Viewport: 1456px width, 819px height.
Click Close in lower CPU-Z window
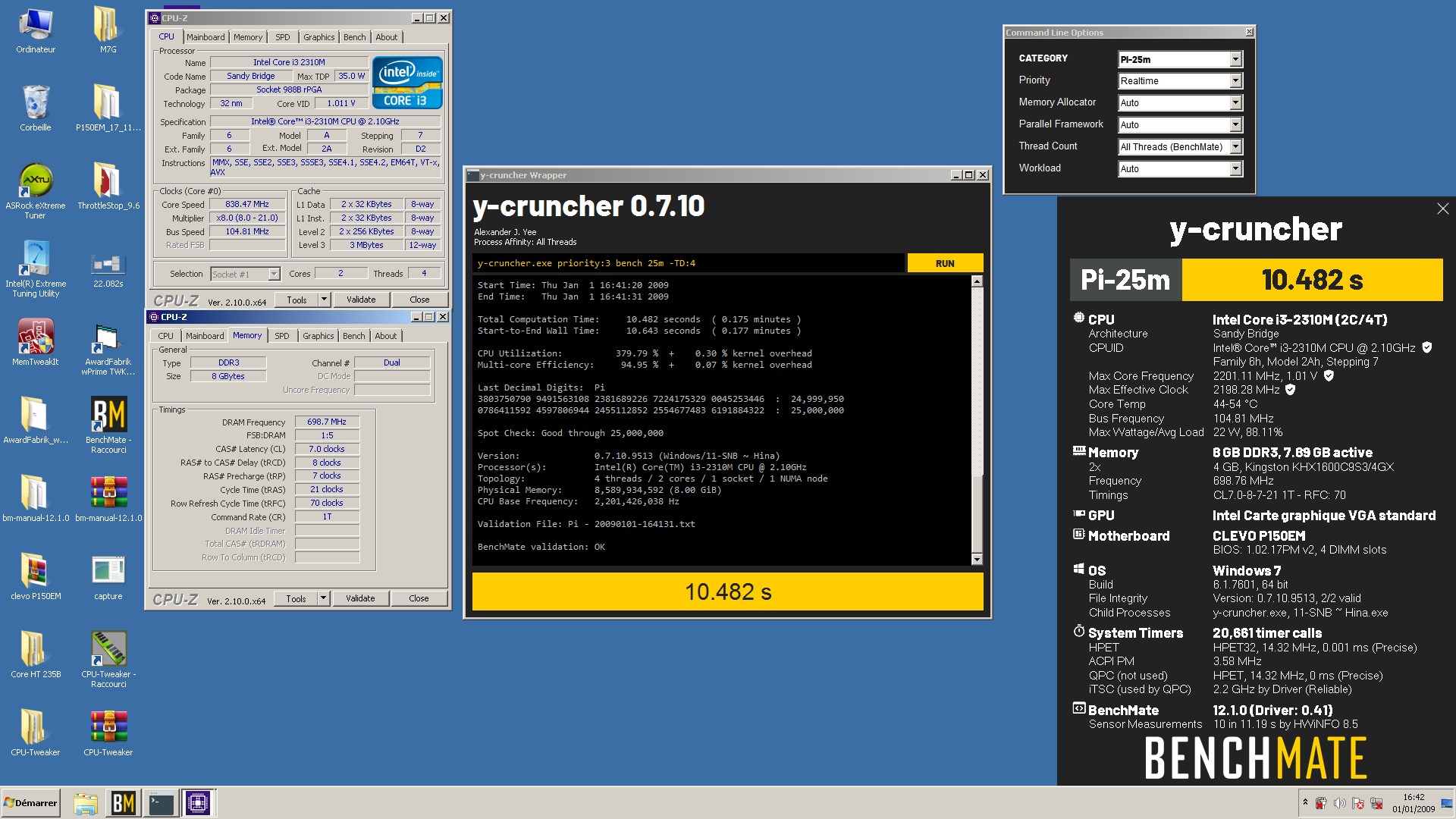tap(419, 598)
